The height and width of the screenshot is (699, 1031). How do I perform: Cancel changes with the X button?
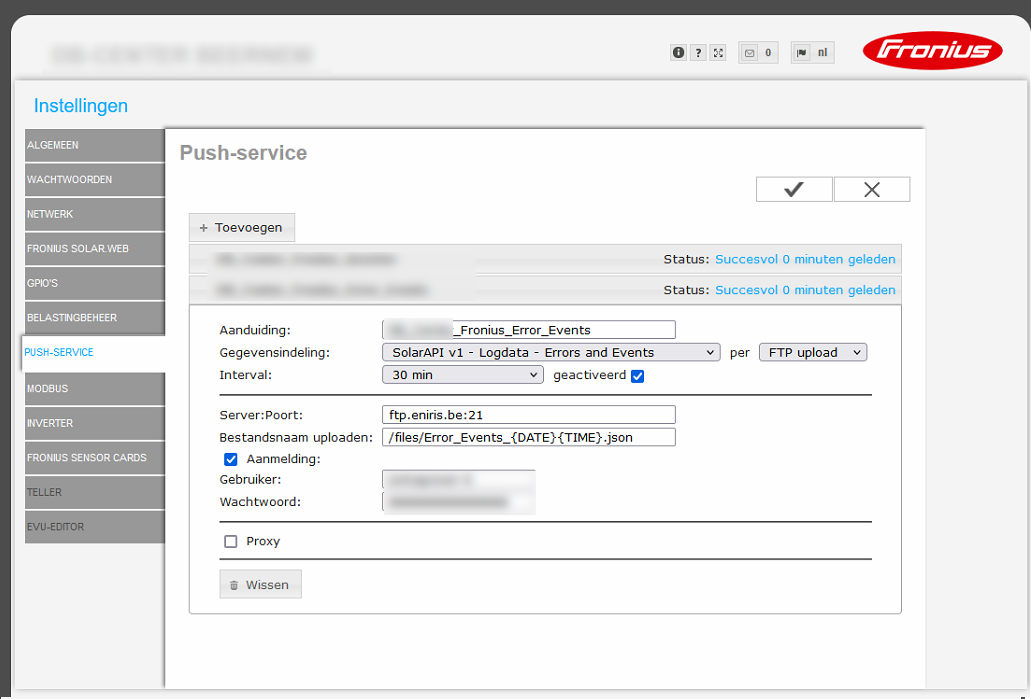[871, 189]
